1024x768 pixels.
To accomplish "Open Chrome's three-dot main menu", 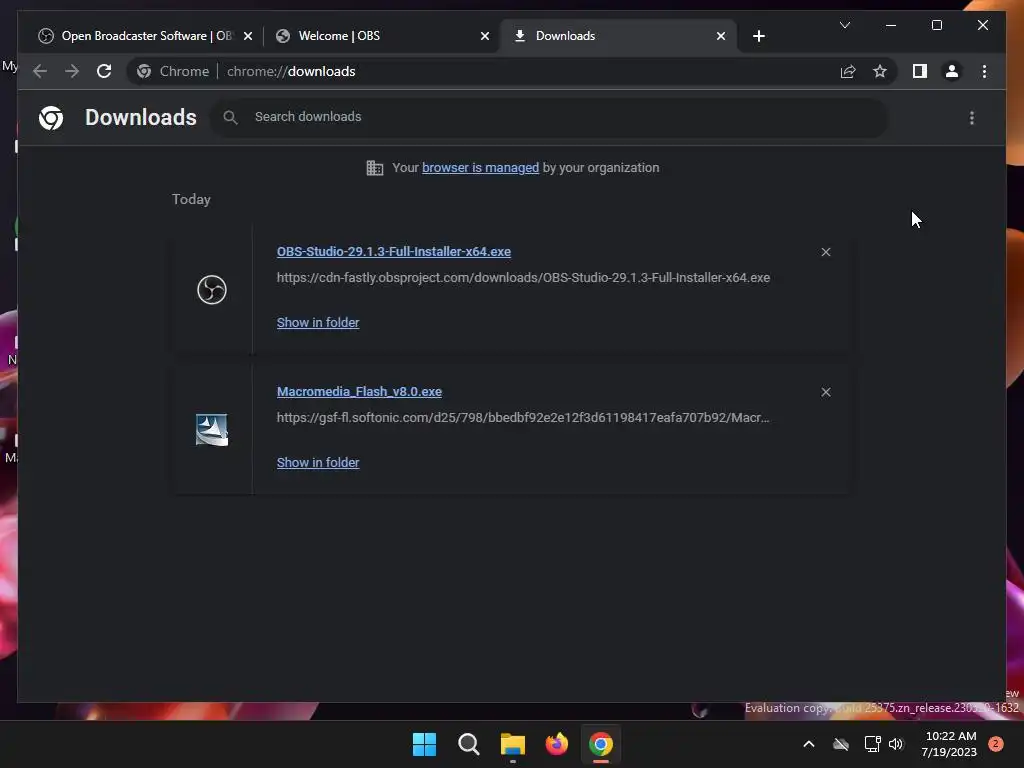I will (x=984, y=71).
